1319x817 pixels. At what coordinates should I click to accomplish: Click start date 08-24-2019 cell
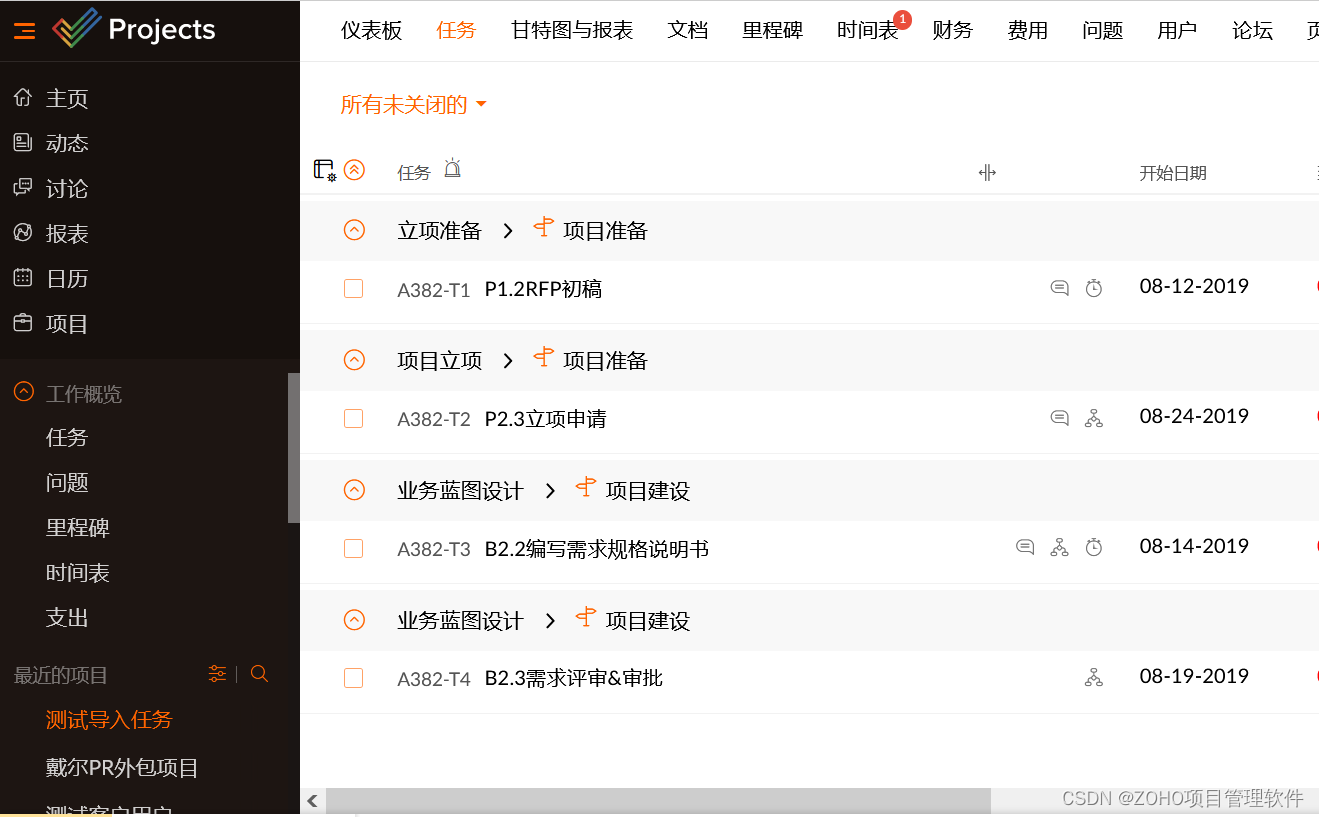(1194, 416)
